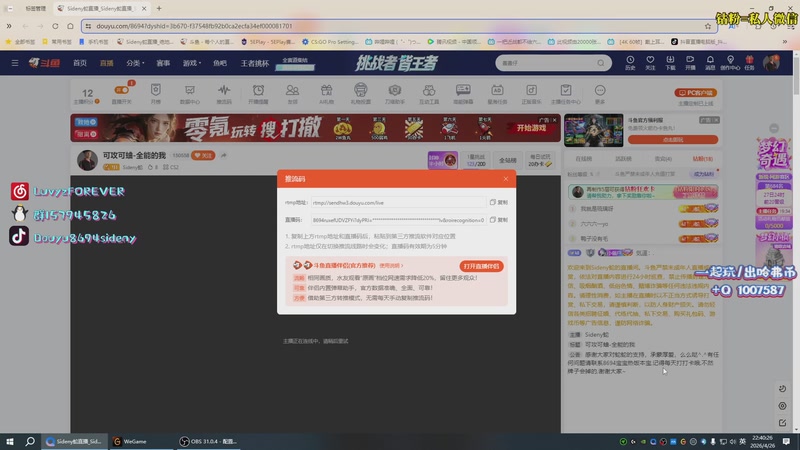Go to 直播 in navigation

pos(107,63)
